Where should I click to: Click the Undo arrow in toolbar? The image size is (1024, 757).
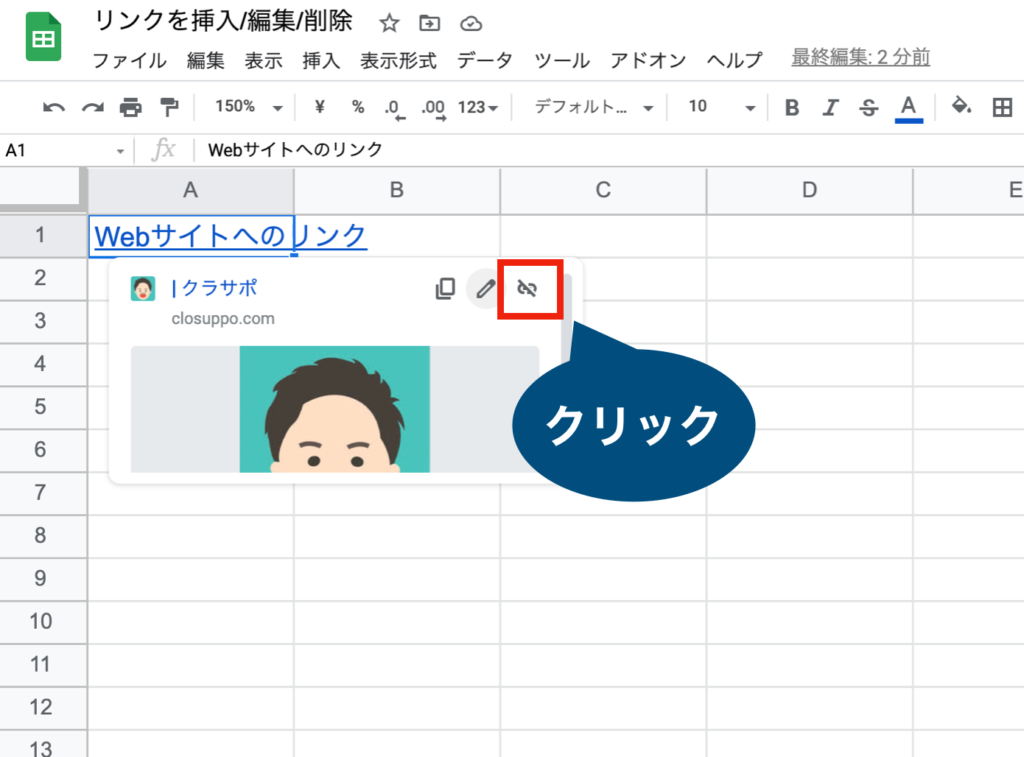point(54,107)
